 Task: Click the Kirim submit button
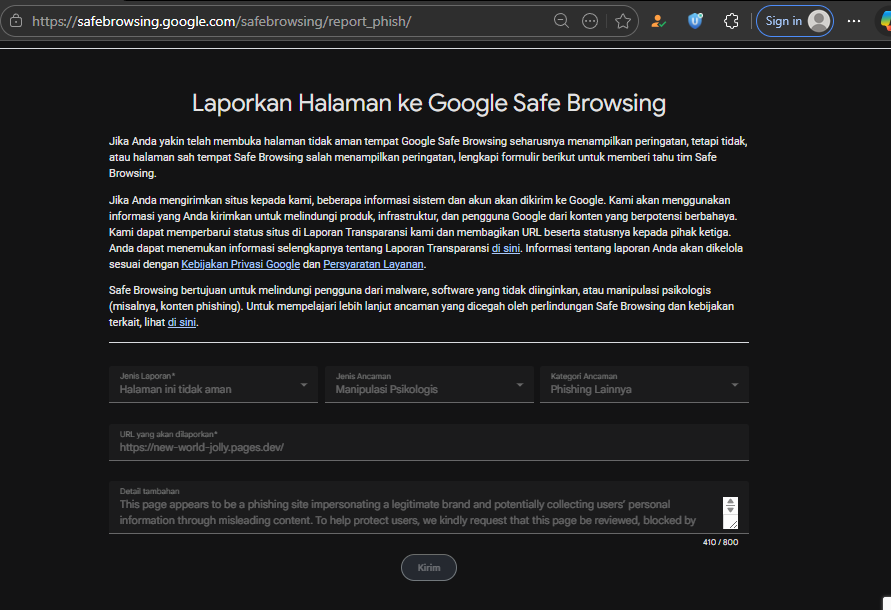point(429,567)
